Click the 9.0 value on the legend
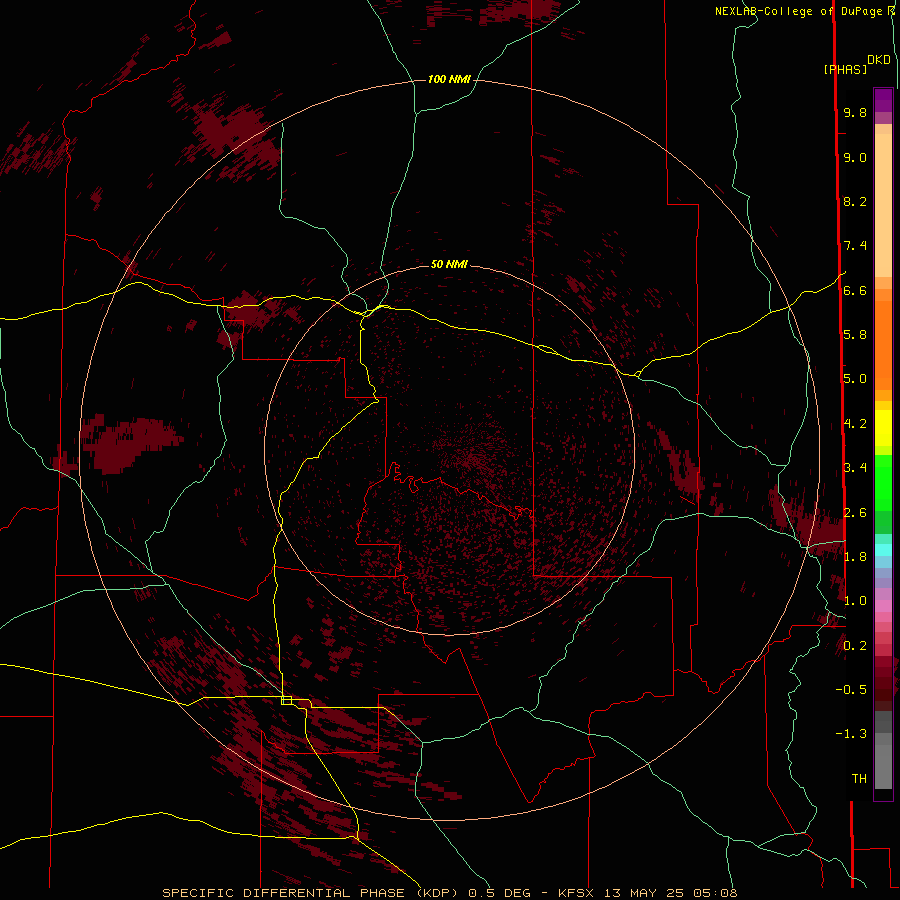Image resolution: width=900 pixels, height=900 pixels. coord(855,157)
